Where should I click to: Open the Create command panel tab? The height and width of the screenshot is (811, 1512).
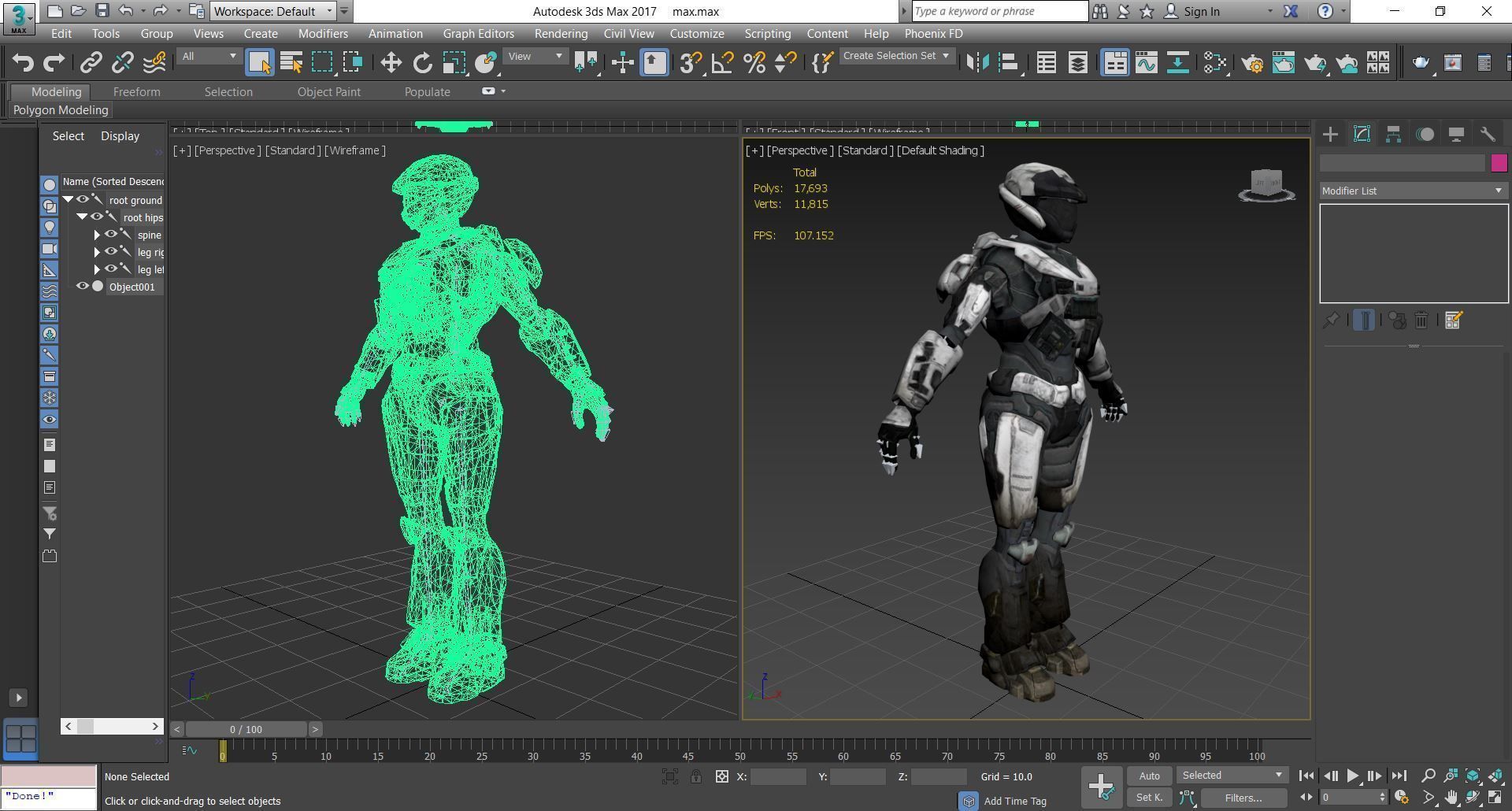pos(1330,135)
